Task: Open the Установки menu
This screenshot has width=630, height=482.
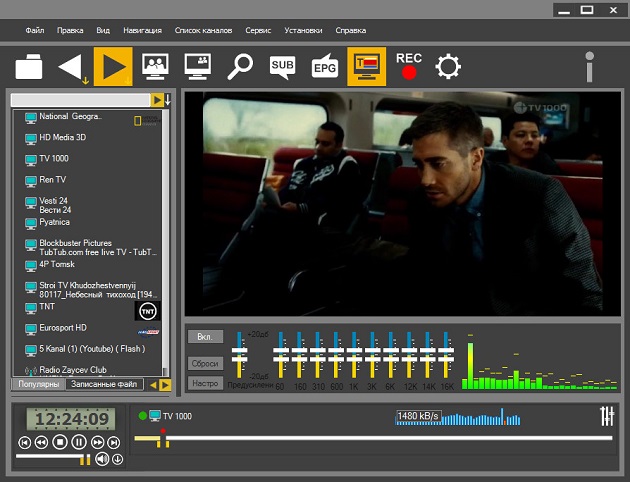Action: coord(303,31)
